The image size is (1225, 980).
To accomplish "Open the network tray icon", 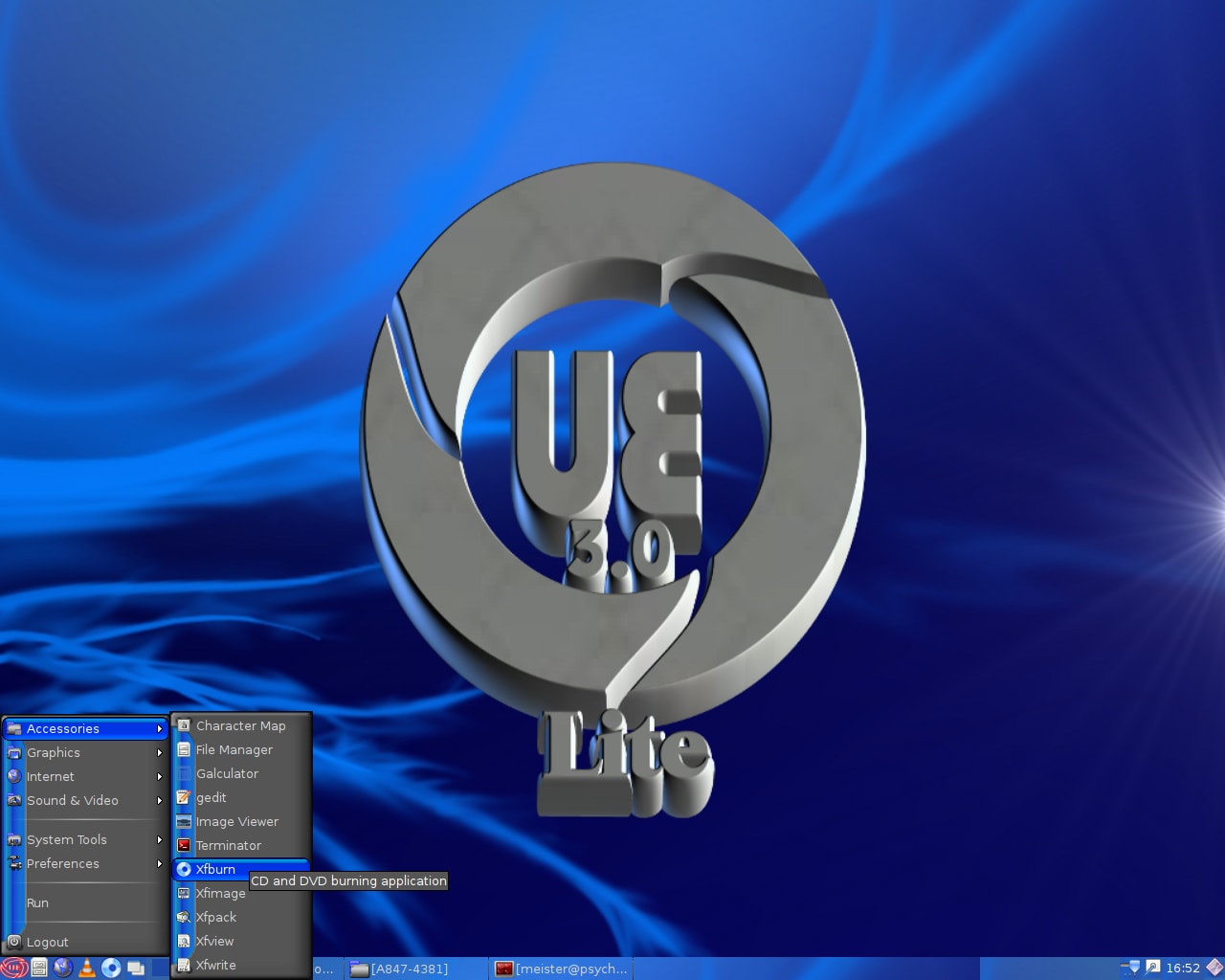I will [x=1130, y=968].
